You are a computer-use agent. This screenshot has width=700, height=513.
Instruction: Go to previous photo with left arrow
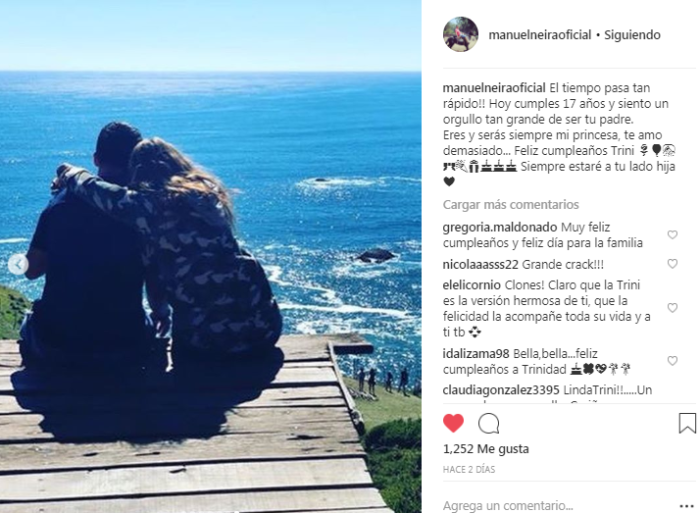(x=18, y=265)
